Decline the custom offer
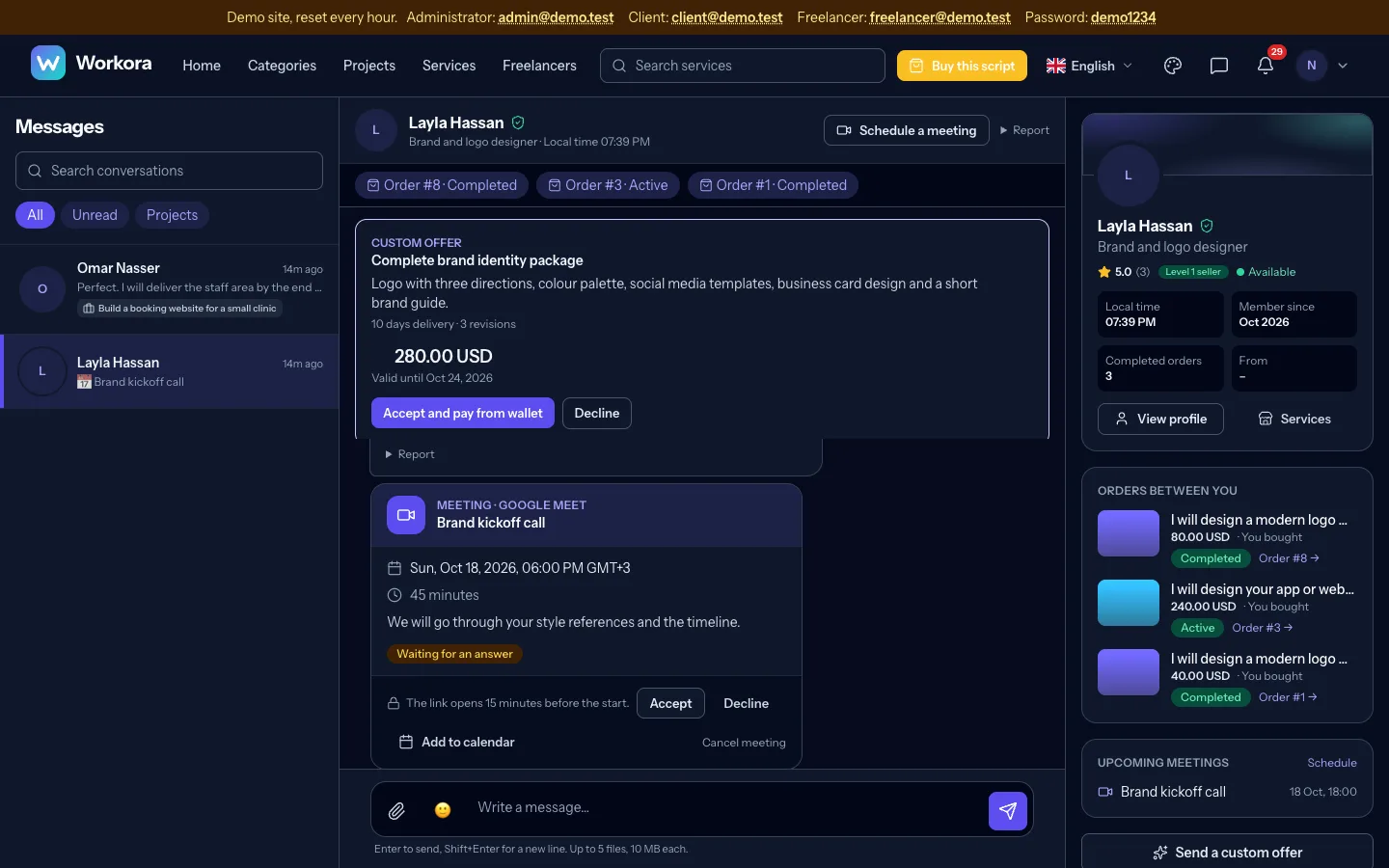 click(597, 413)
